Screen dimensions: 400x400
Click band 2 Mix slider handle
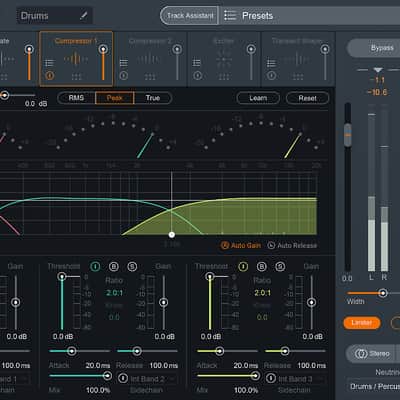[x=107, y=376]
